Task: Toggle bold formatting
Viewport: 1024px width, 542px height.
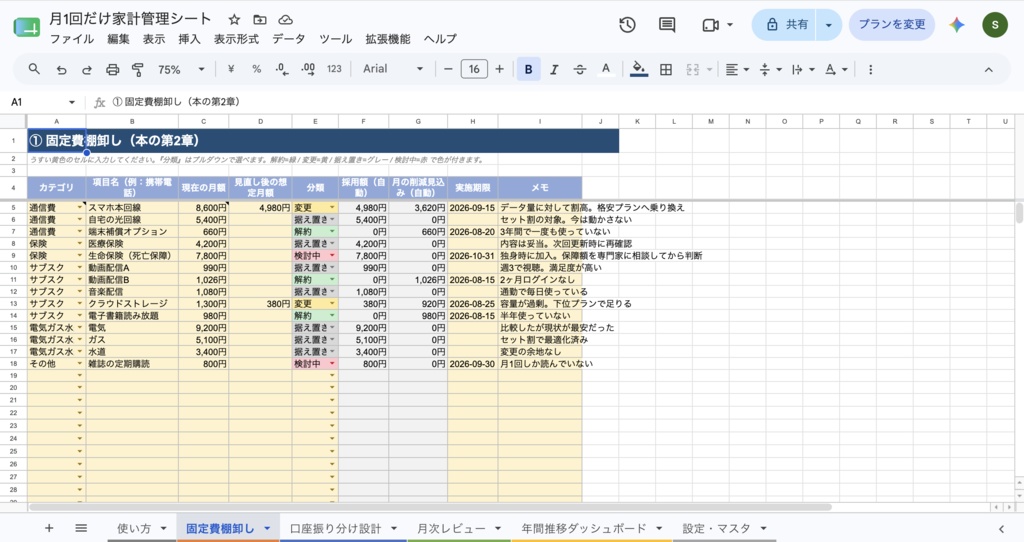Action: coord(528,69)
